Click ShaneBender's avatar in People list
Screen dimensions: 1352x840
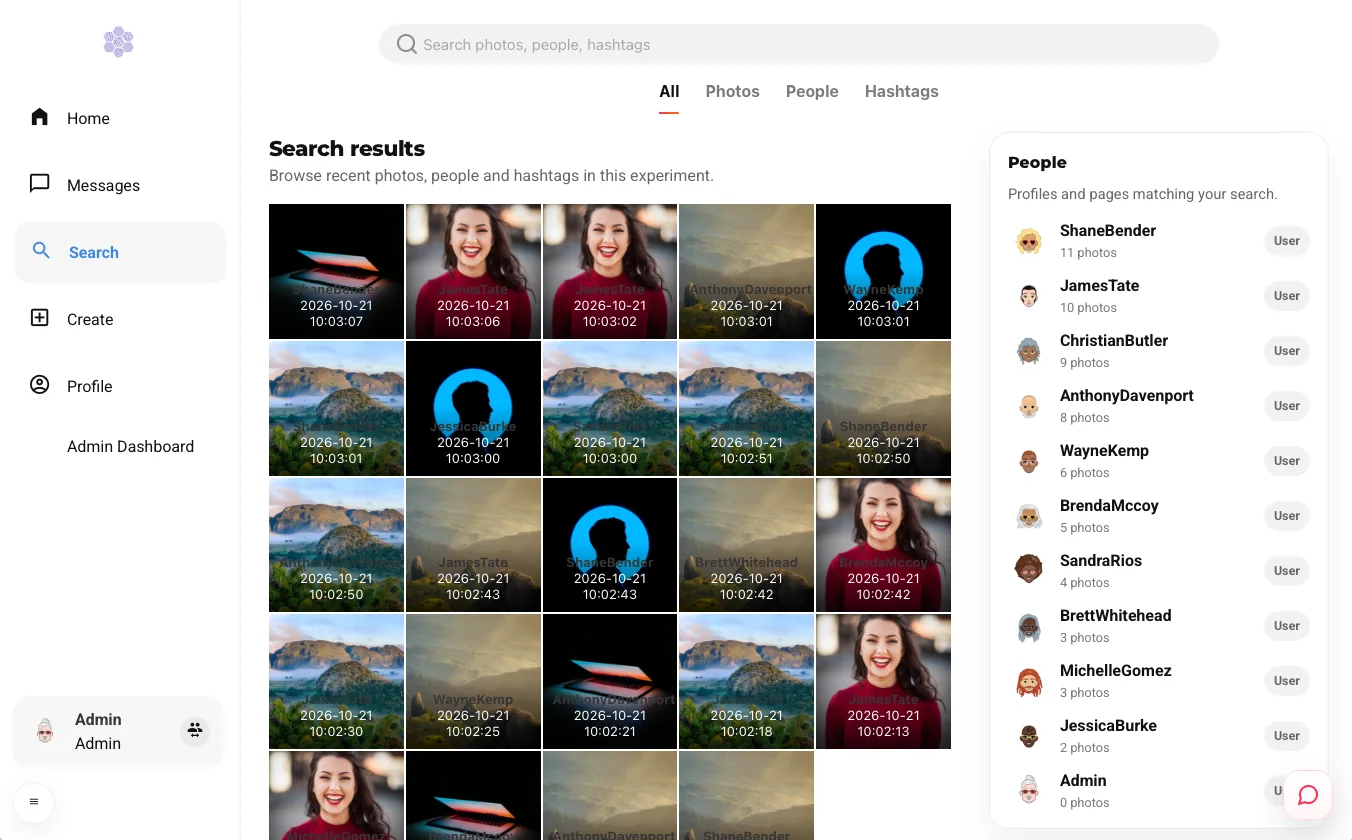point(1029,241)
